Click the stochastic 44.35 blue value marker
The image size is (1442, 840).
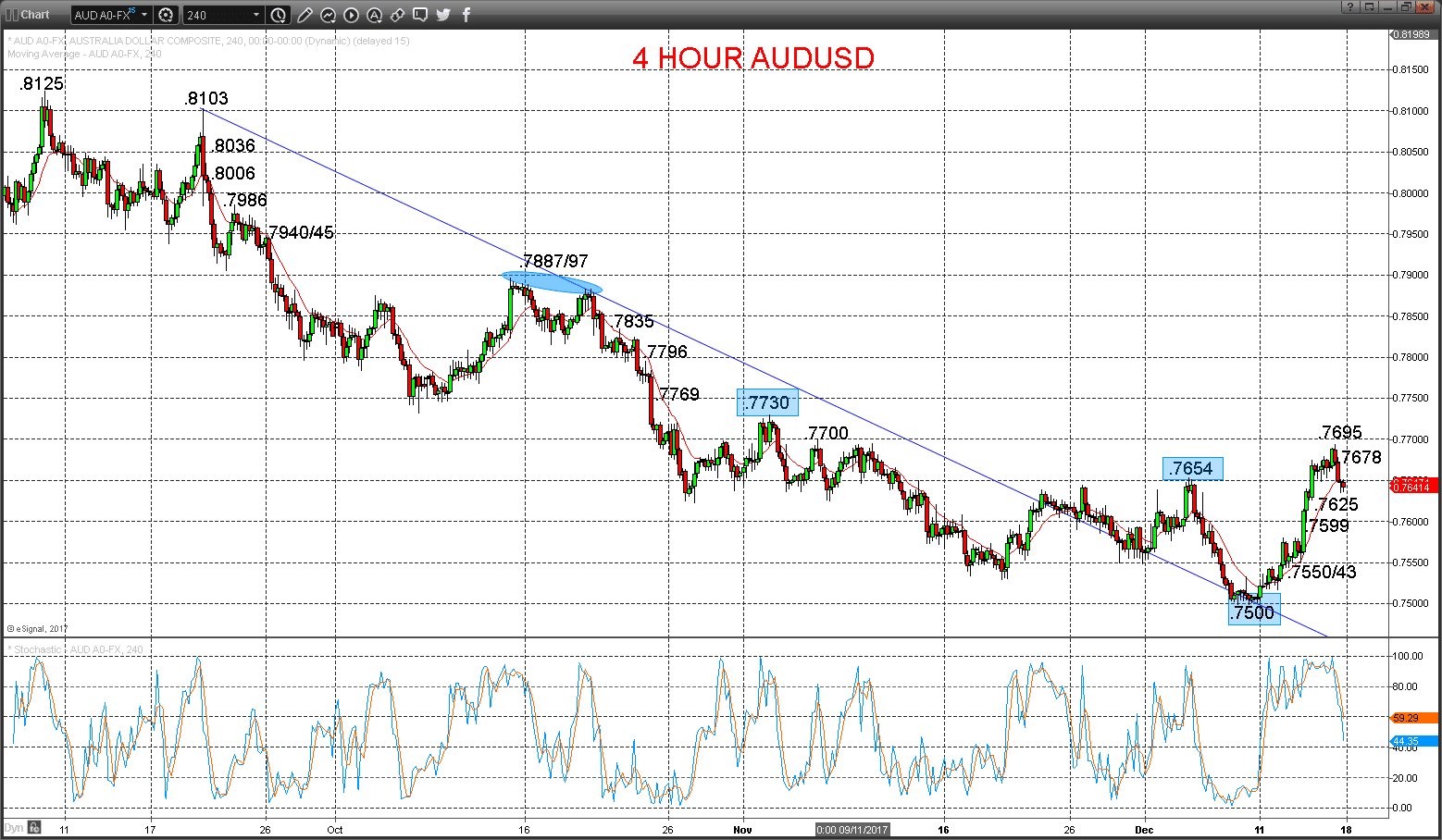pos(1413,741)
